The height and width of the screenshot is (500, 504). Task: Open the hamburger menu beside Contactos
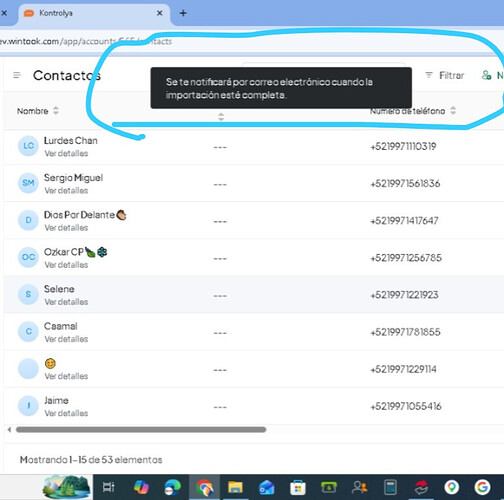(x=17, y=75)
